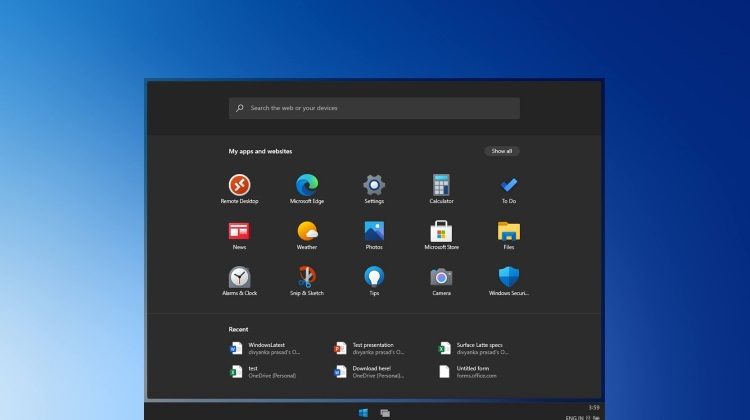Viewport: 750px width, 420px height.
Task: Open the Files app
Action: click(509, 231)
